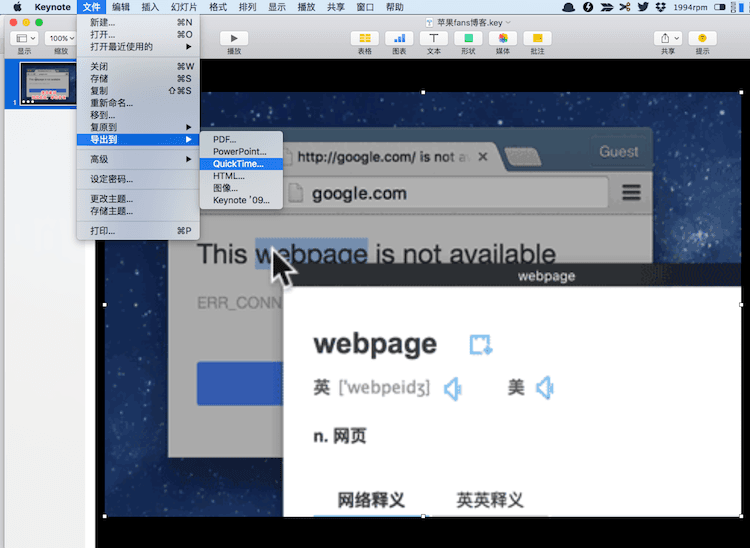
Task: Choose 打印... menu item
Action: pos(138,231)
